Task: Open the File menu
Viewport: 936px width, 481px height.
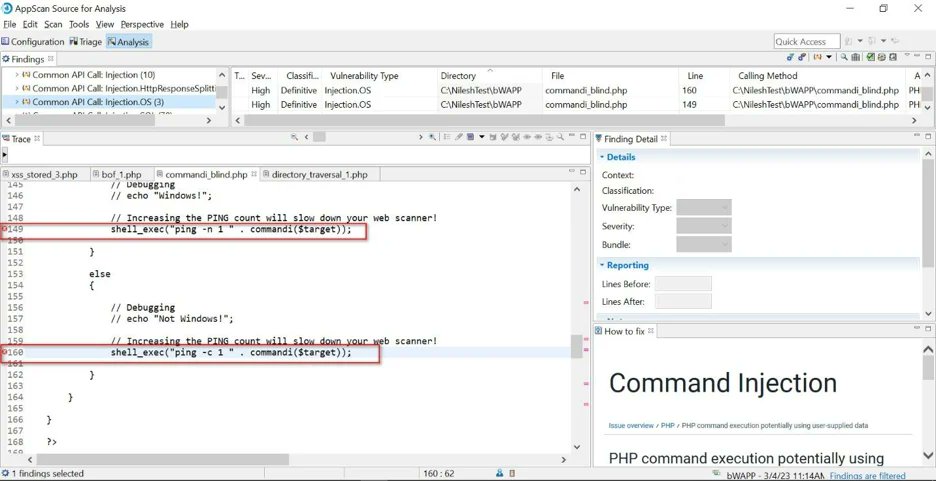Action: point(10,24)
